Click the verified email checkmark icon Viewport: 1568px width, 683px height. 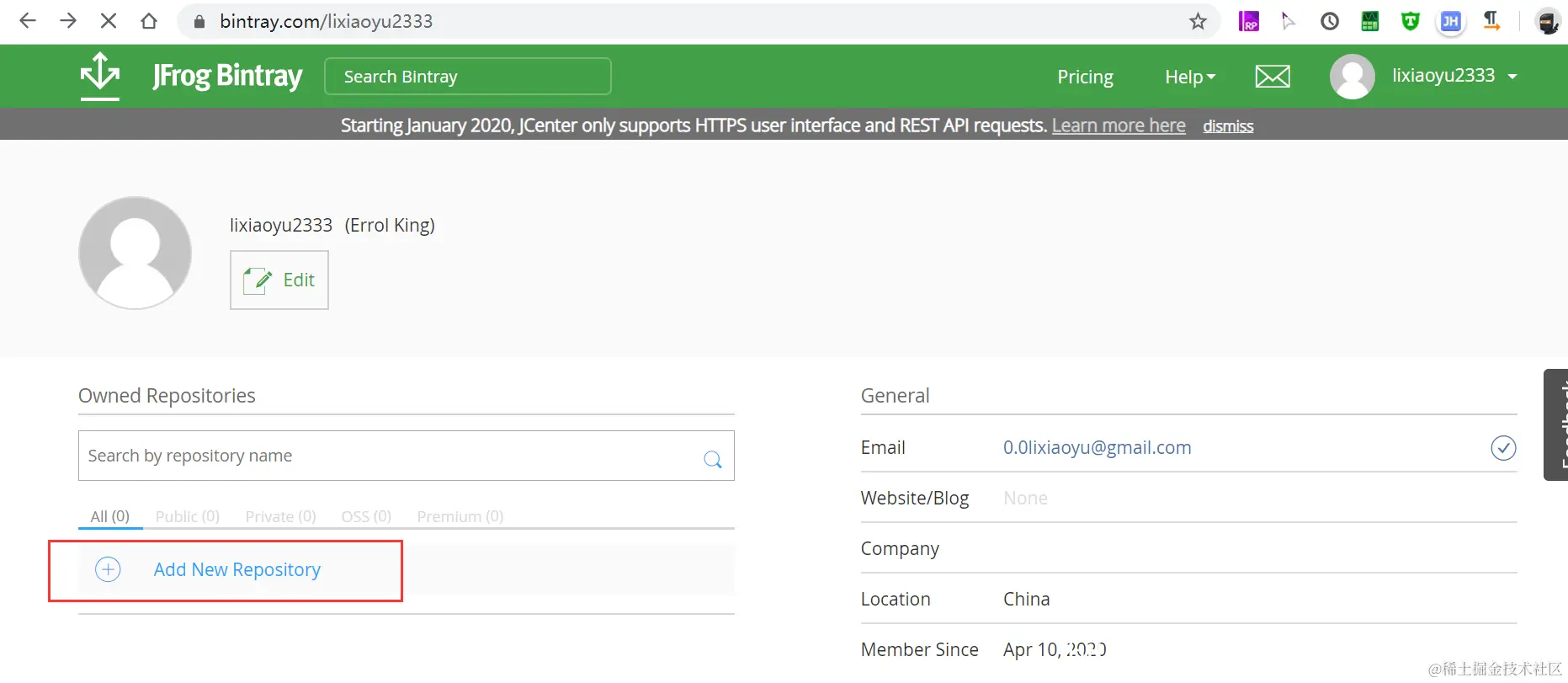pyautogui.click(x=1503, y=448)
